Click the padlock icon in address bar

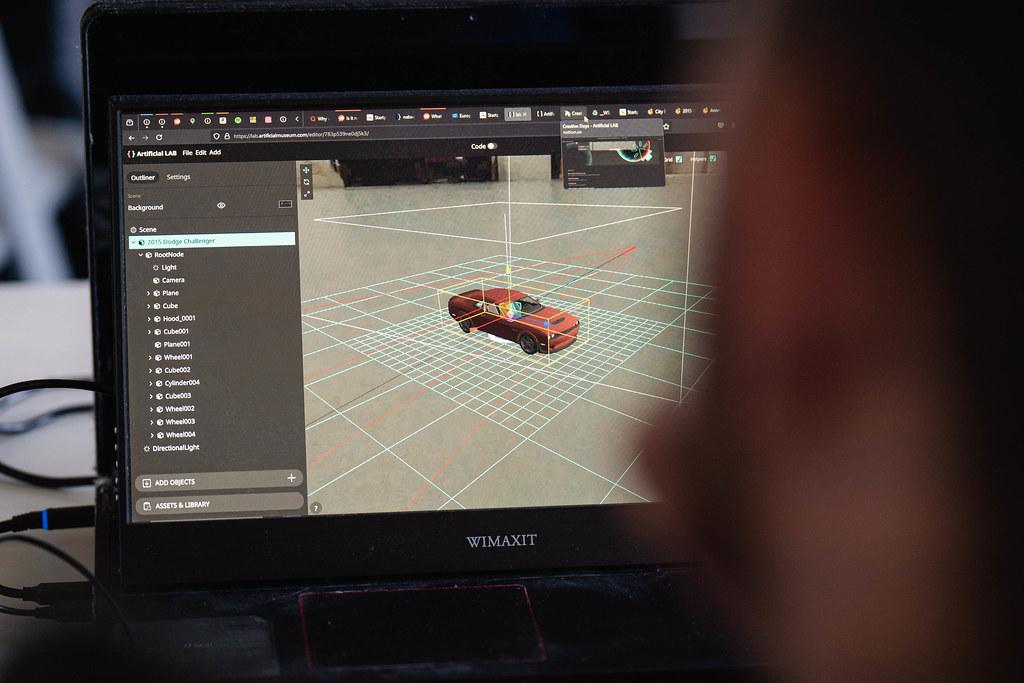click(x=227, y=136)
